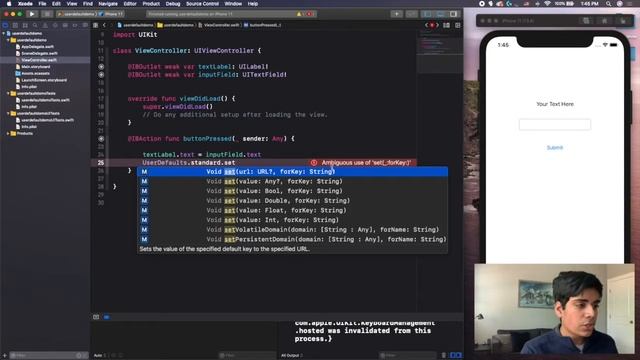Click textLabel outlet connection circle in gutter

tap(101, 67)
